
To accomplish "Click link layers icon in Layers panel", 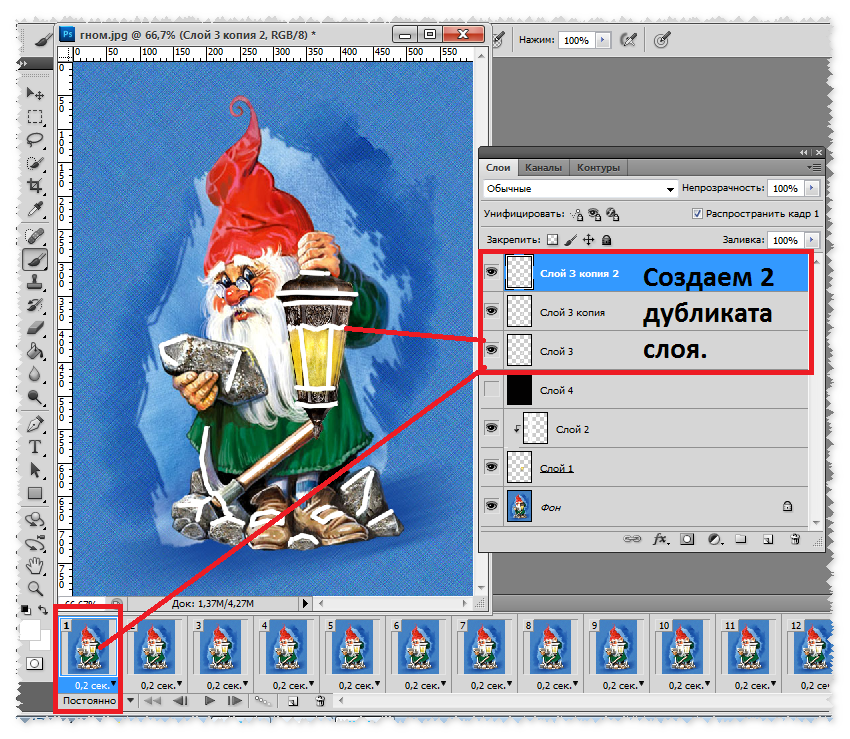I will [x=632, y=539].
